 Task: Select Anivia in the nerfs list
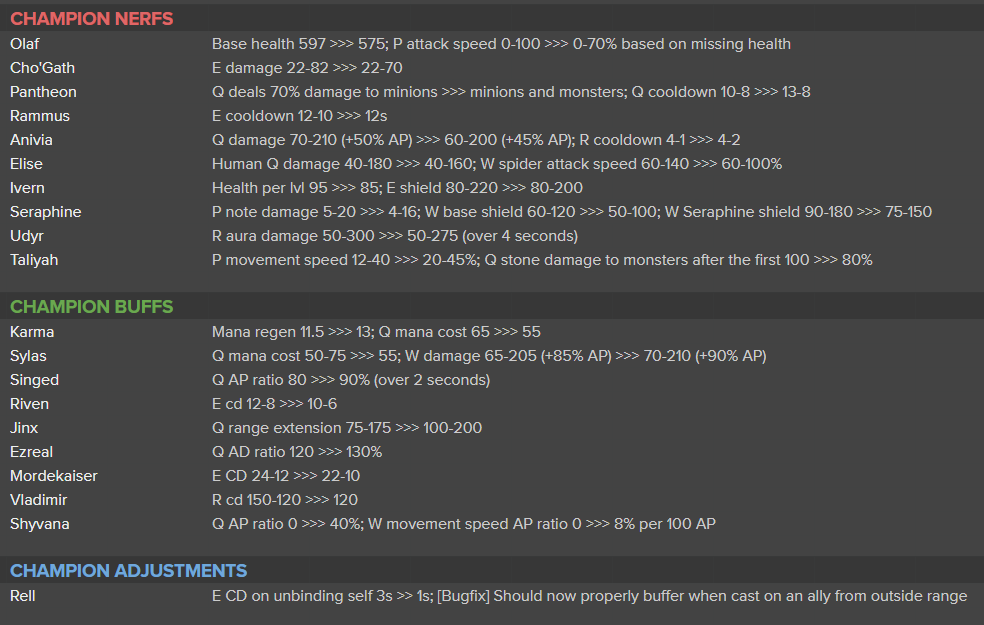[x=31, y=140]
